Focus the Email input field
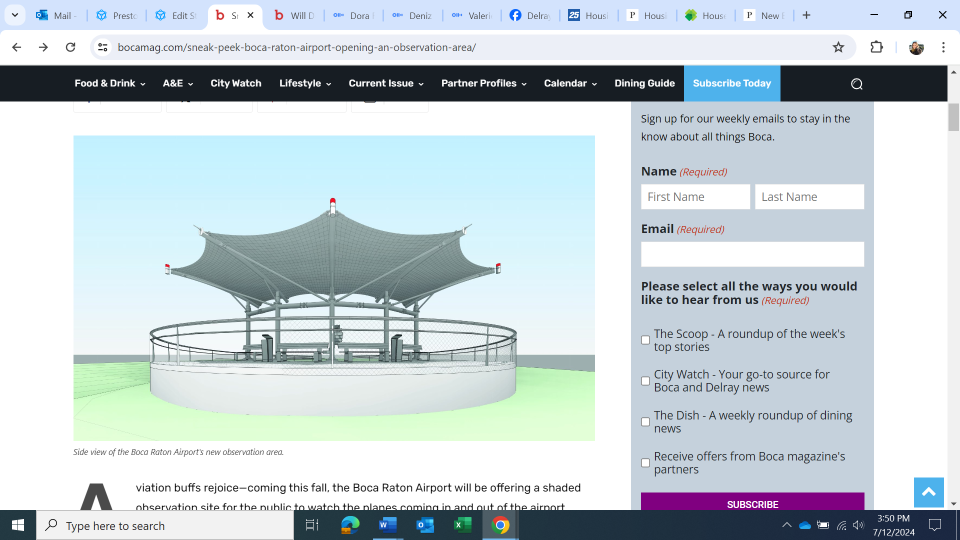 pyautogui.click(x=752, y=254)
